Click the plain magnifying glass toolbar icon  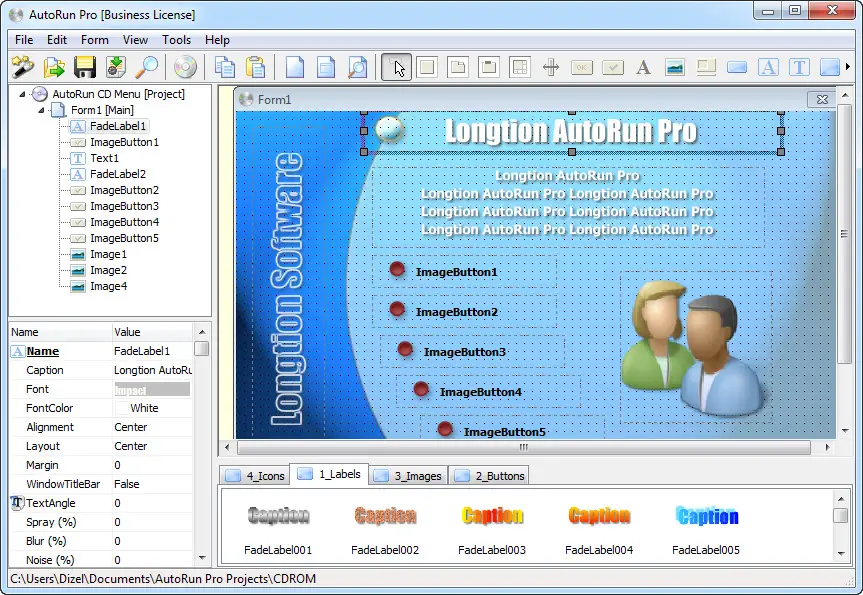[147, 67]
